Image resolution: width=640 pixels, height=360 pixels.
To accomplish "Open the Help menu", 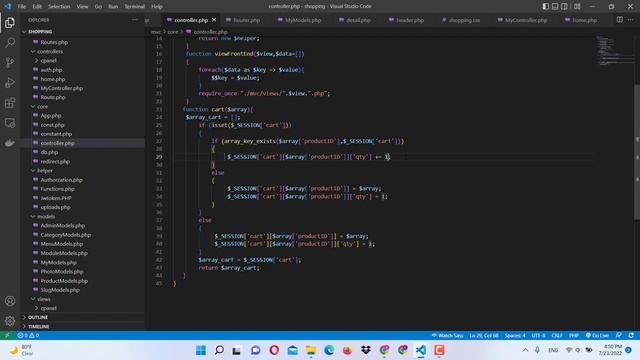I will click(x=157, y=7).
